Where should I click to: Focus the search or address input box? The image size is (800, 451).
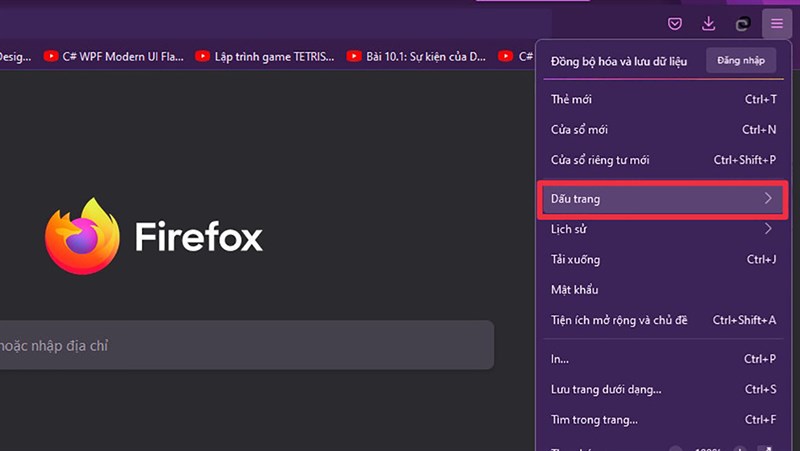pos(247,345)
